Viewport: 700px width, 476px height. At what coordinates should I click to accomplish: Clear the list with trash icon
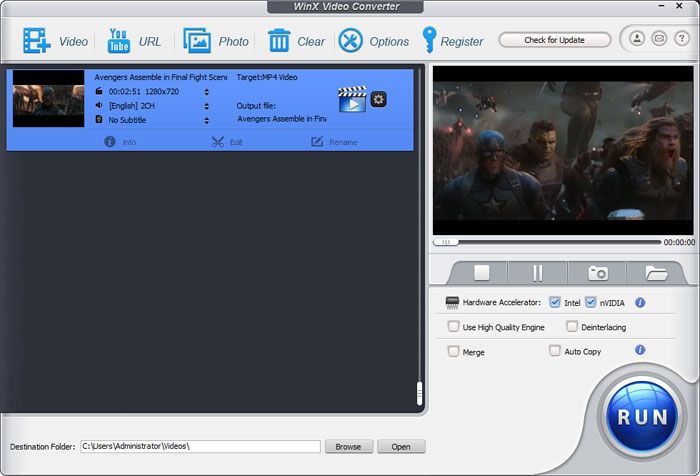[x=279, y=41]
